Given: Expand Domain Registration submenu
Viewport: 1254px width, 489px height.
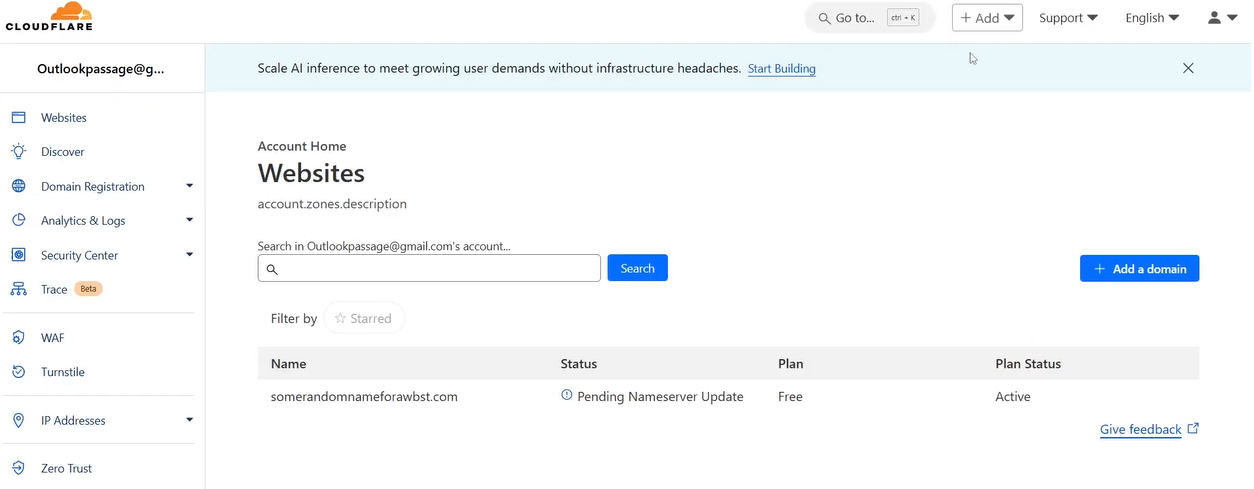Looking at the screenshot, I should pos(189,186).
